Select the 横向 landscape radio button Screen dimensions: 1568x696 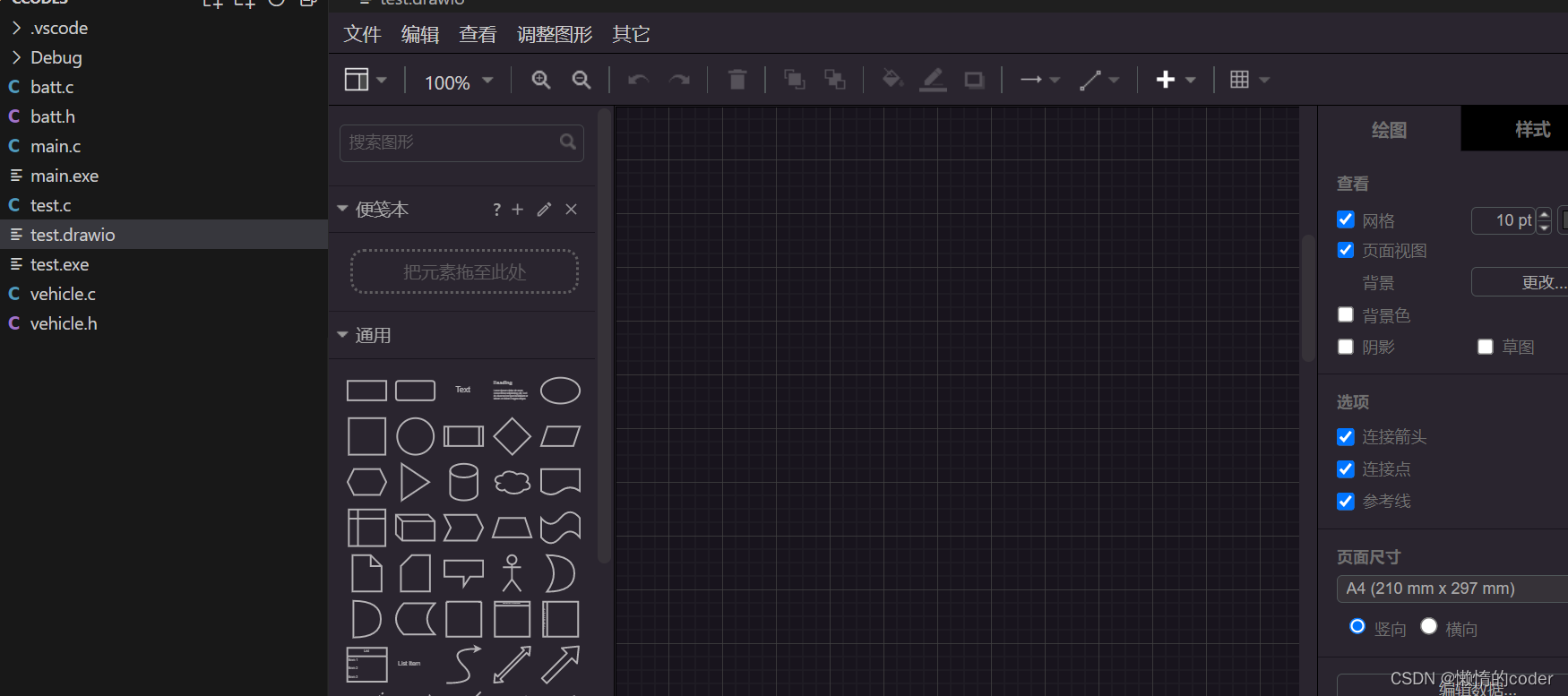1429,626
